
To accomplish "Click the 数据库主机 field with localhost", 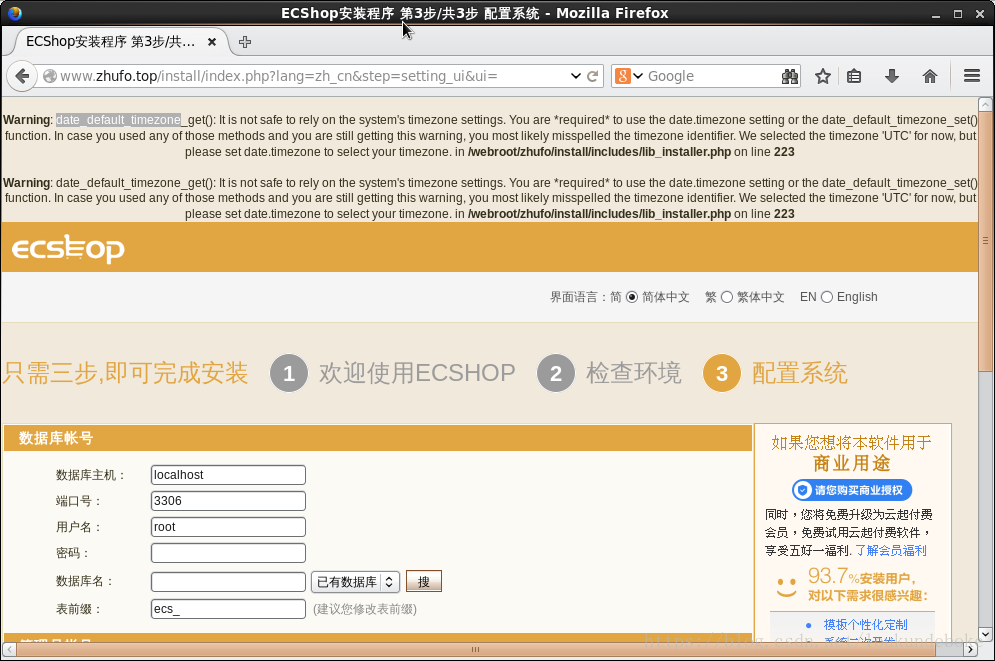I will (228, 475).
